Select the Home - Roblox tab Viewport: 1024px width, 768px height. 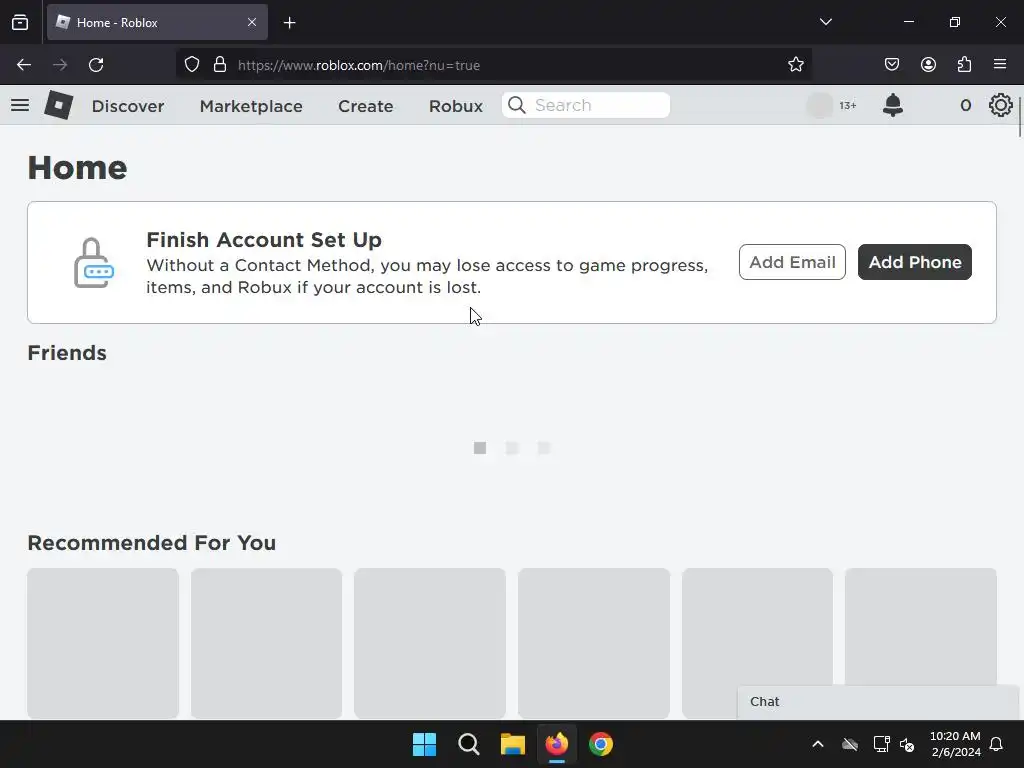click(157, 22)
